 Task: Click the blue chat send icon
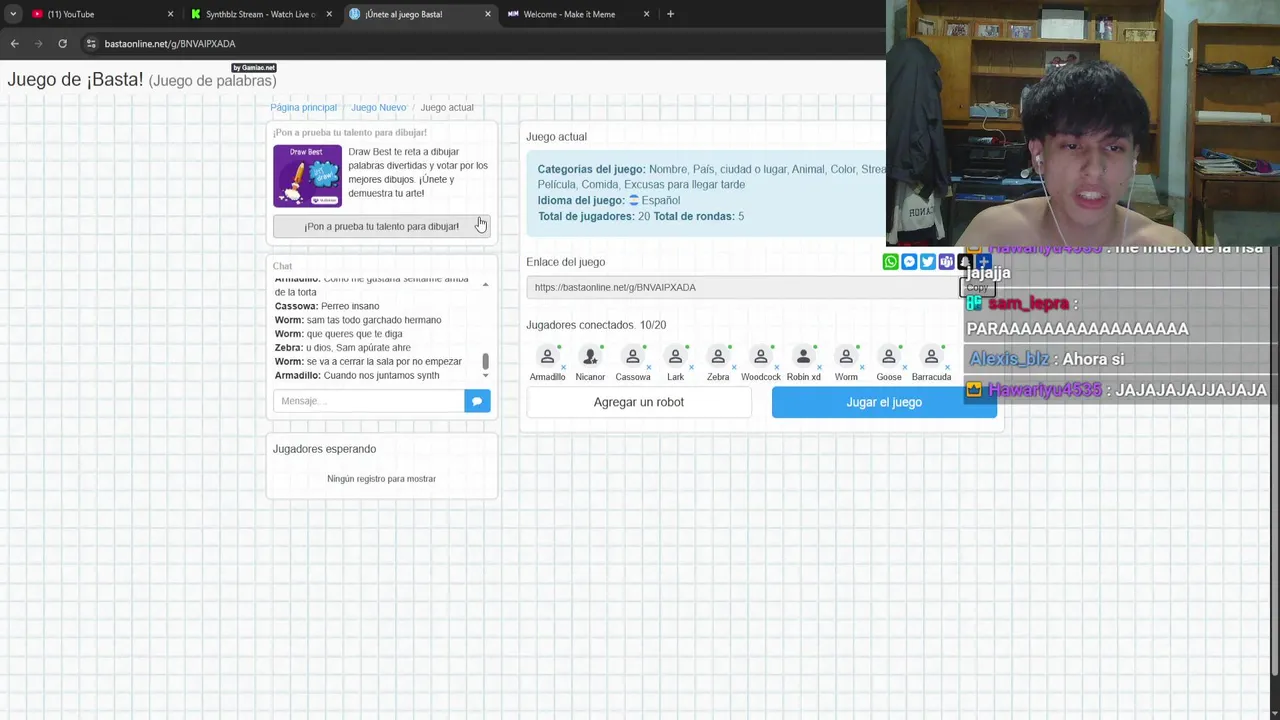point(477,401)
